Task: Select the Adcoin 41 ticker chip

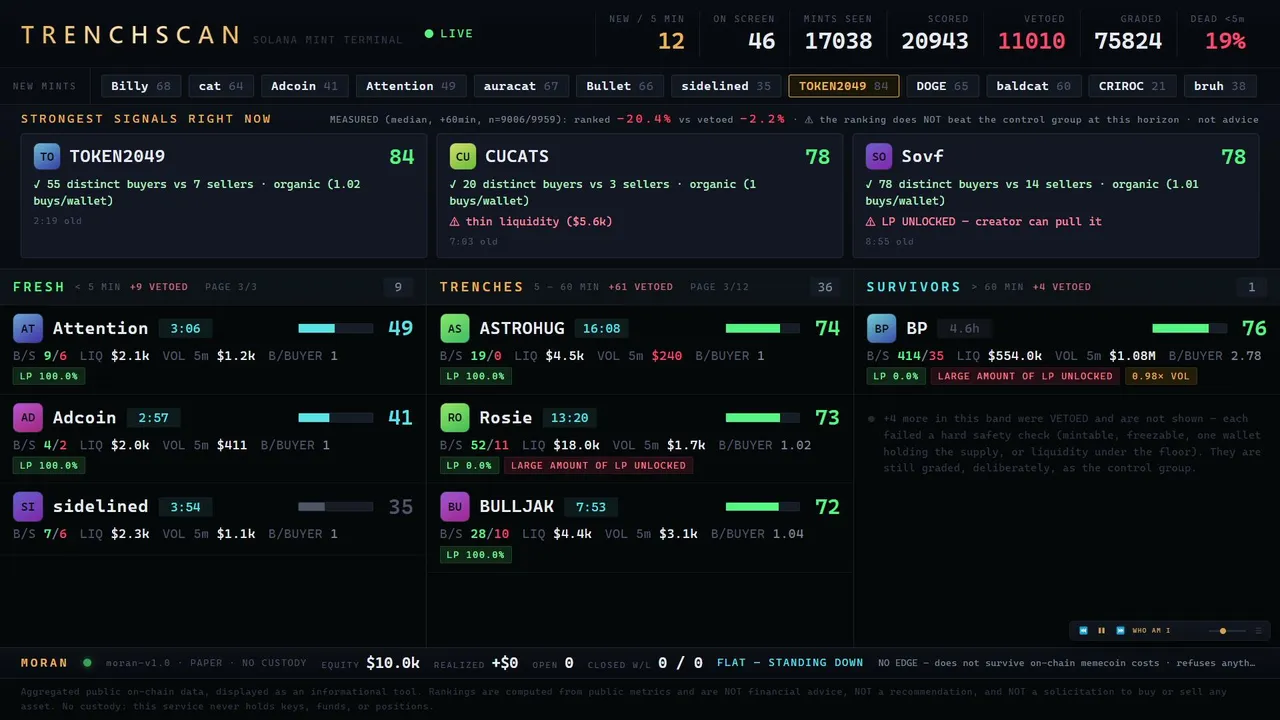Action: point(305,86)
